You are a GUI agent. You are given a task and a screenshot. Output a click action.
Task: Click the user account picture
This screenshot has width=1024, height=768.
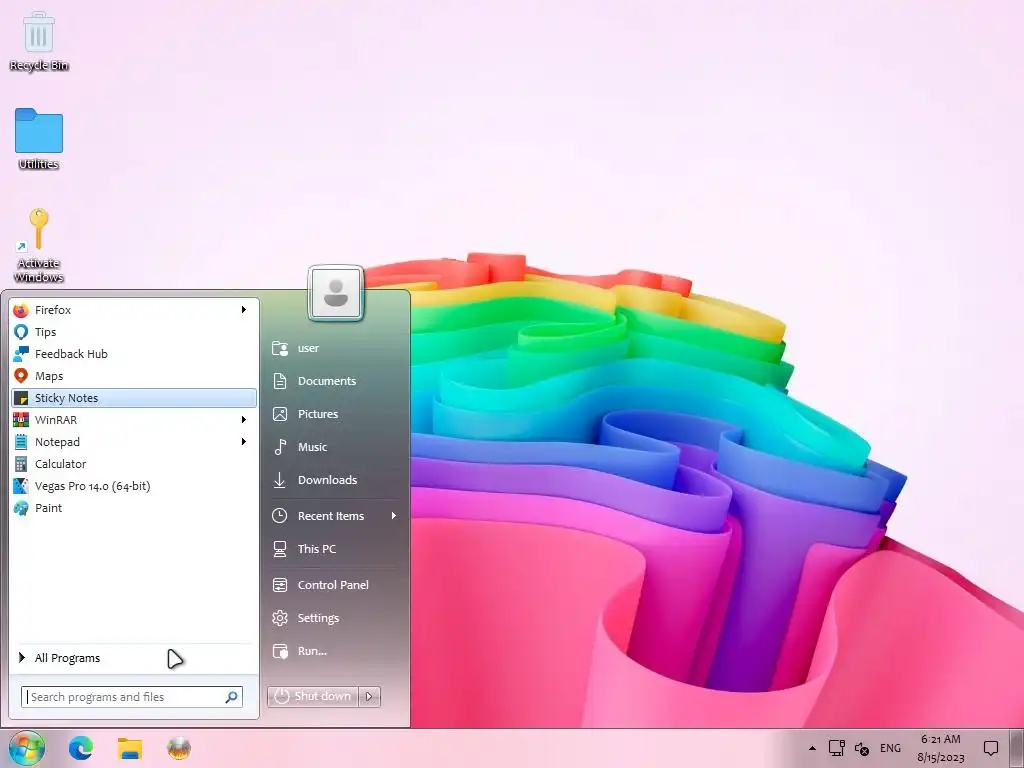336,293
